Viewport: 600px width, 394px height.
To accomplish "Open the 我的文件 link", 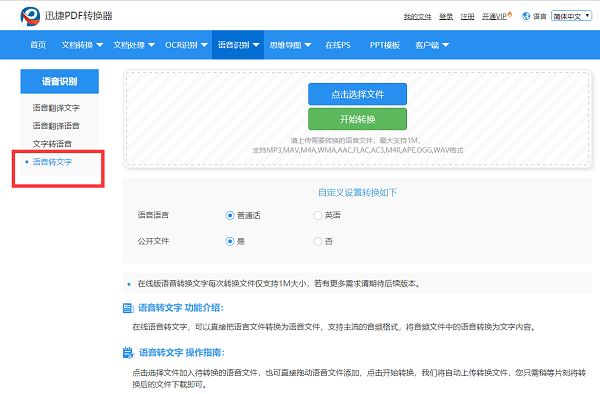I will (417, 16).
